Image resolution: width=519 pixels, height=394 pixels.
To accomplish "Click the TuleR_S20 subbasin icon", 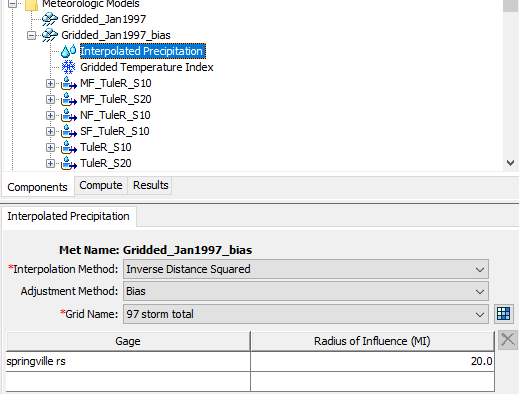I will point(69,163).
